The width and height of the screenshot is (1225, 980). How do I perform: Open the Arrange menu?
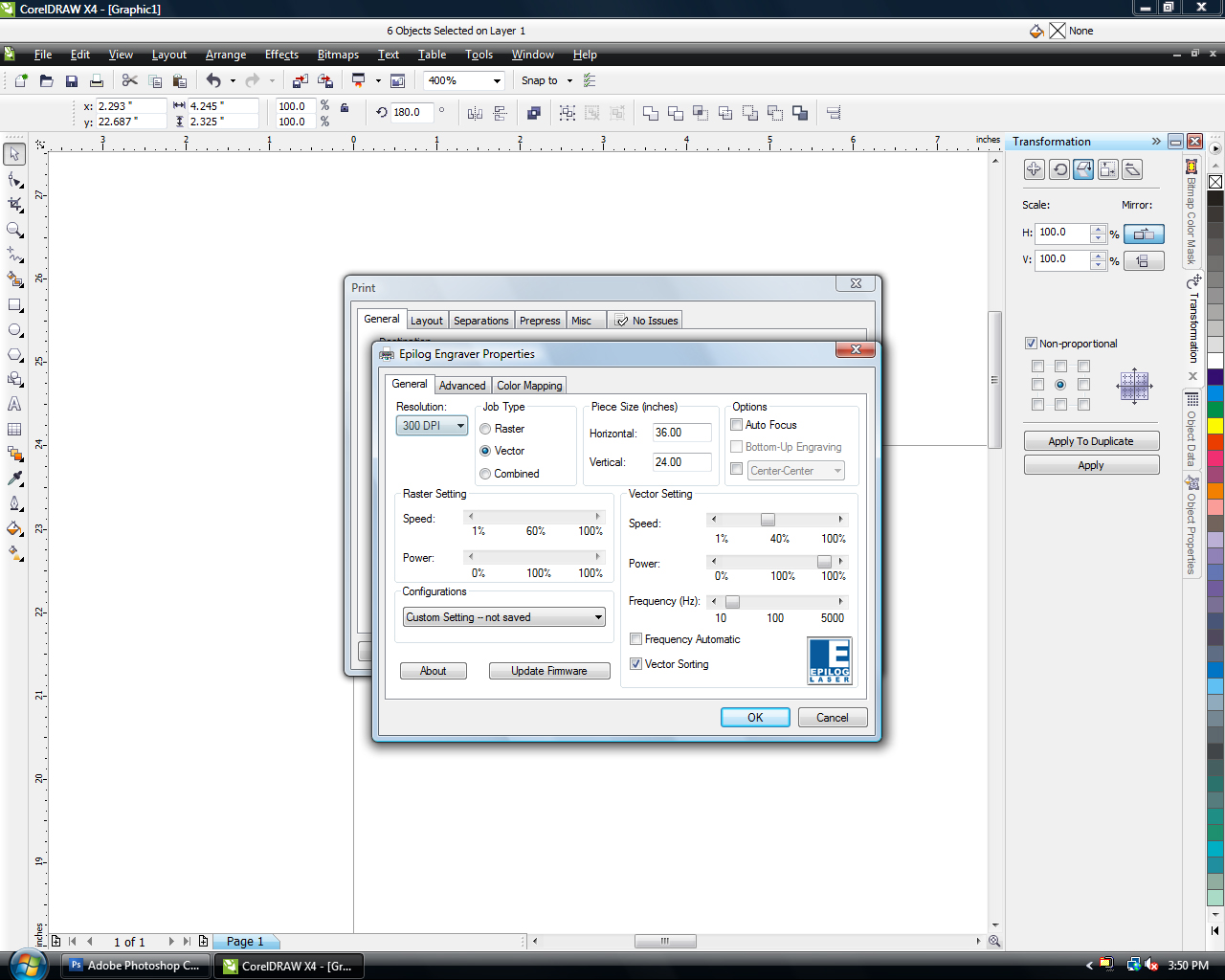click(226, 55)
